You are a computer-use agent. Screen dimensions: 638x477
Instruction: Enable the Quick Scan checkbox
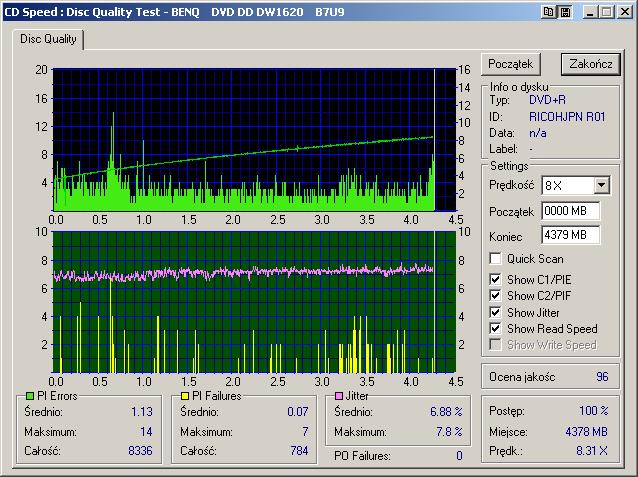pyautogui.click(x=495, y=258)
